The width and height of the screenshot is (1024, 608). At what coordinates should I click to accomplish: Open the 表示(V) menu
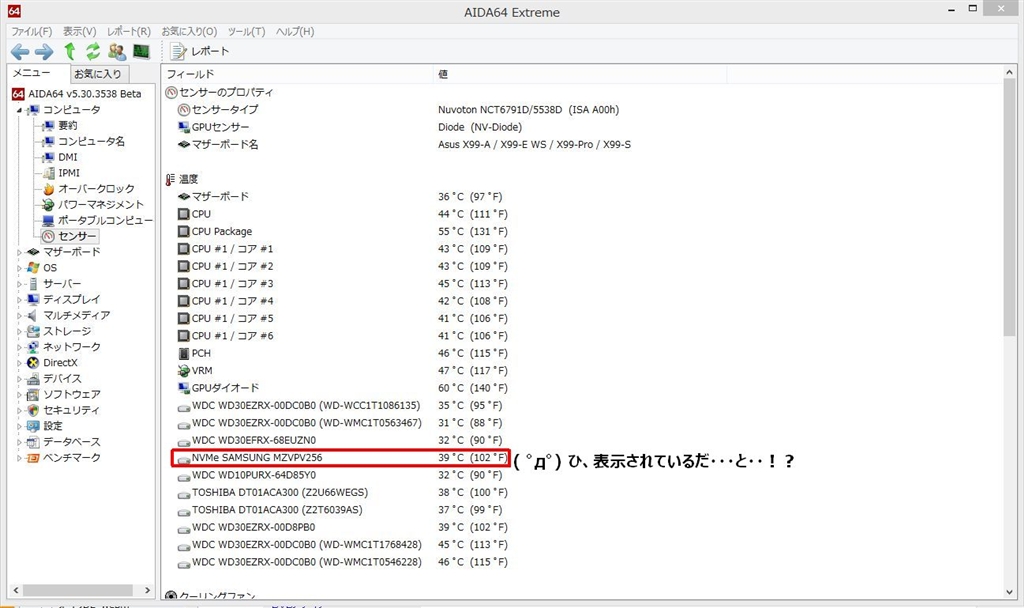pos(80,31)
